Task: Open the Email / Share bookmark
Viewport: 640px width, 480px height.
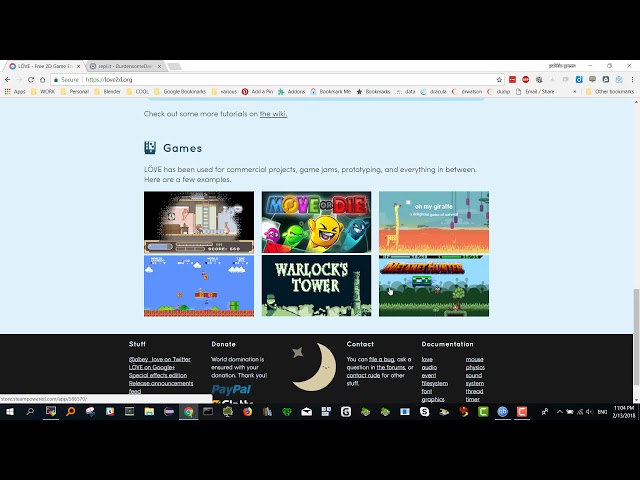Action: coord(535,91)
